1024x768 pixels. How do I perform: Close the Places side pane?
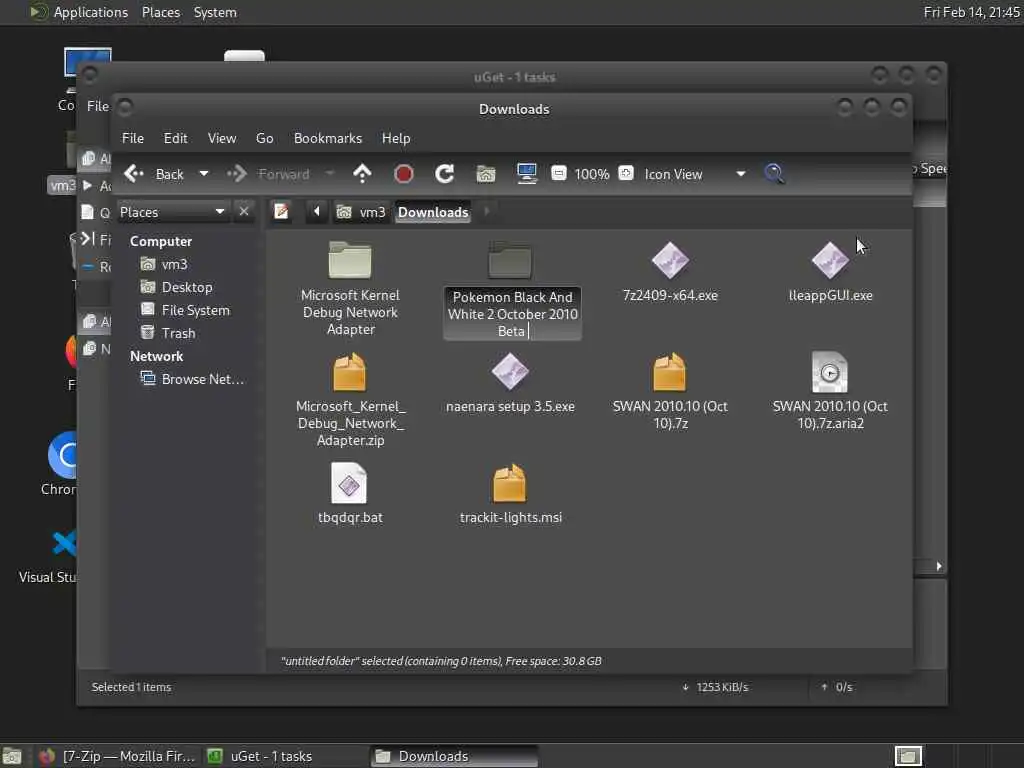244,212
